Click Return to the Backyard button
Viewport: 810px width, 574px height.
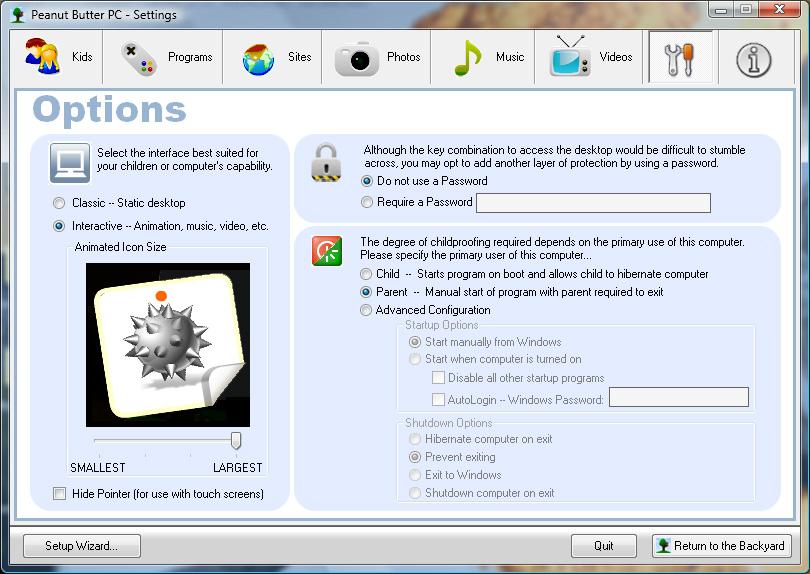722,546
